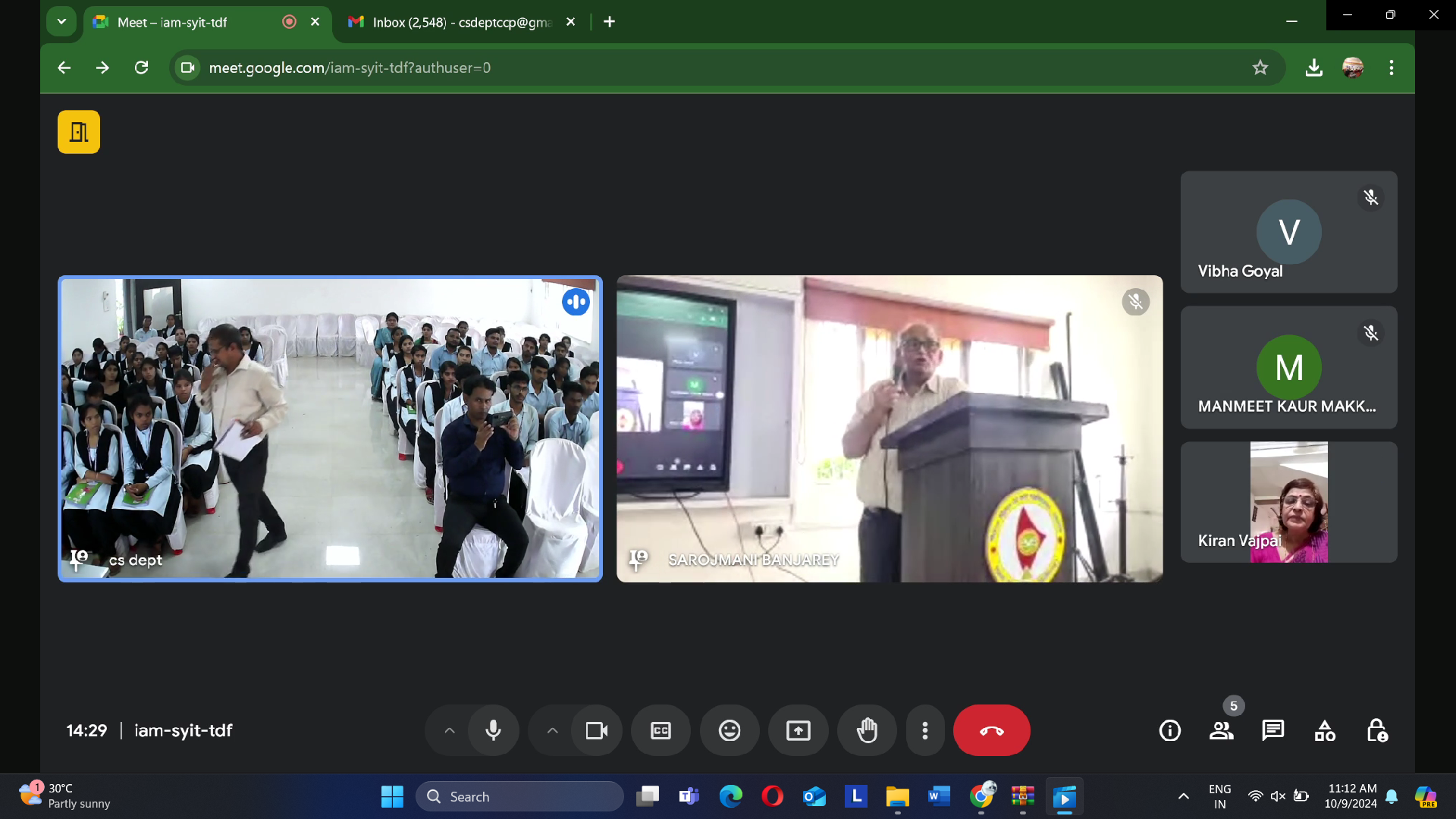Open the tab search dropdown arrow

pyautogui.click(x=61, y=22)
